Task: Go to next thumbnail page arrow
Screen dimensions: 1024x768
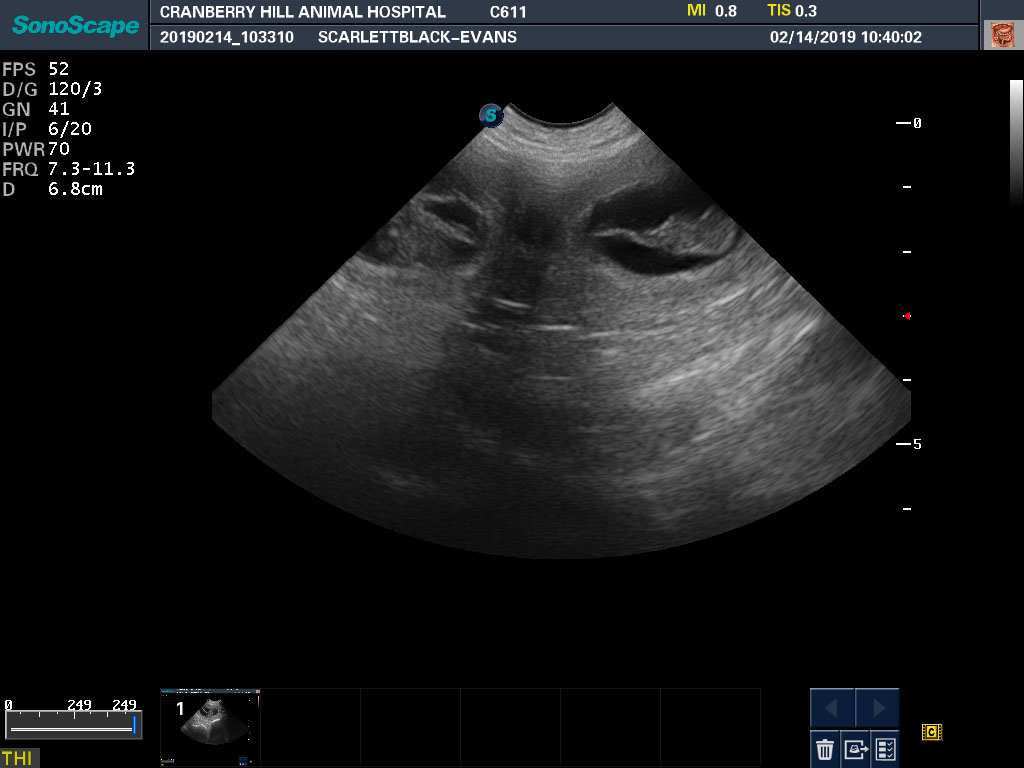Action: coord(877,708)
